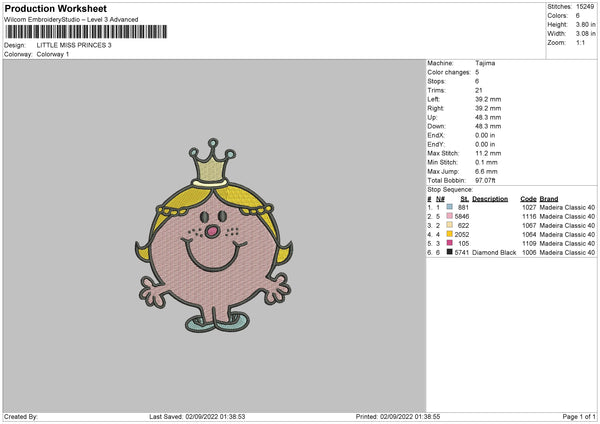The image size is (600, 424).
Task: Click the Zoom value 1:1
Action: tap(580, 42)
